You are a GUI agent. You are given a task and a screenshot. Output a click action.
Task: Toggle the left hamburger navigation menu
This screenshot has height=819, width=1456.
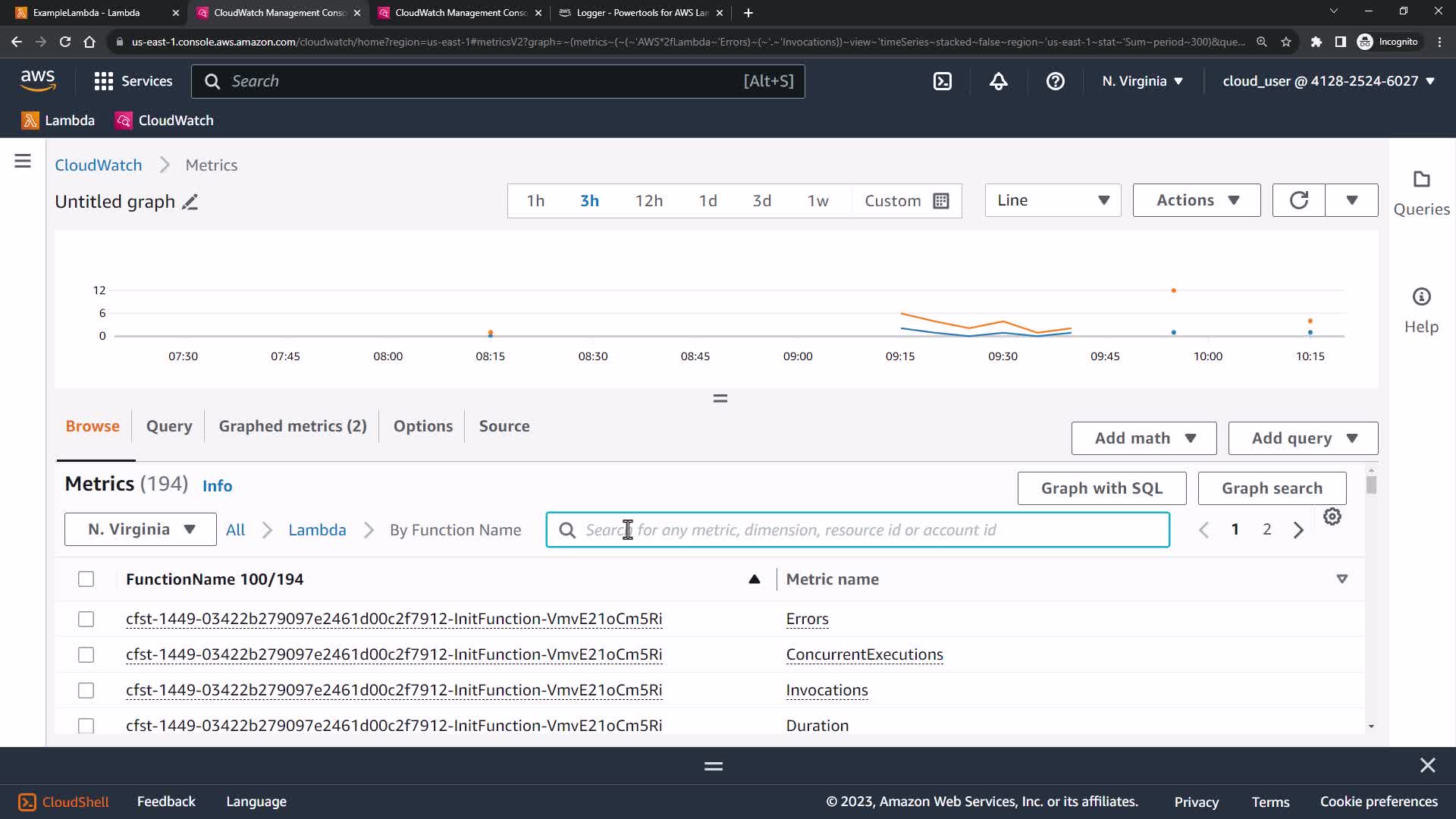[23, 161]
